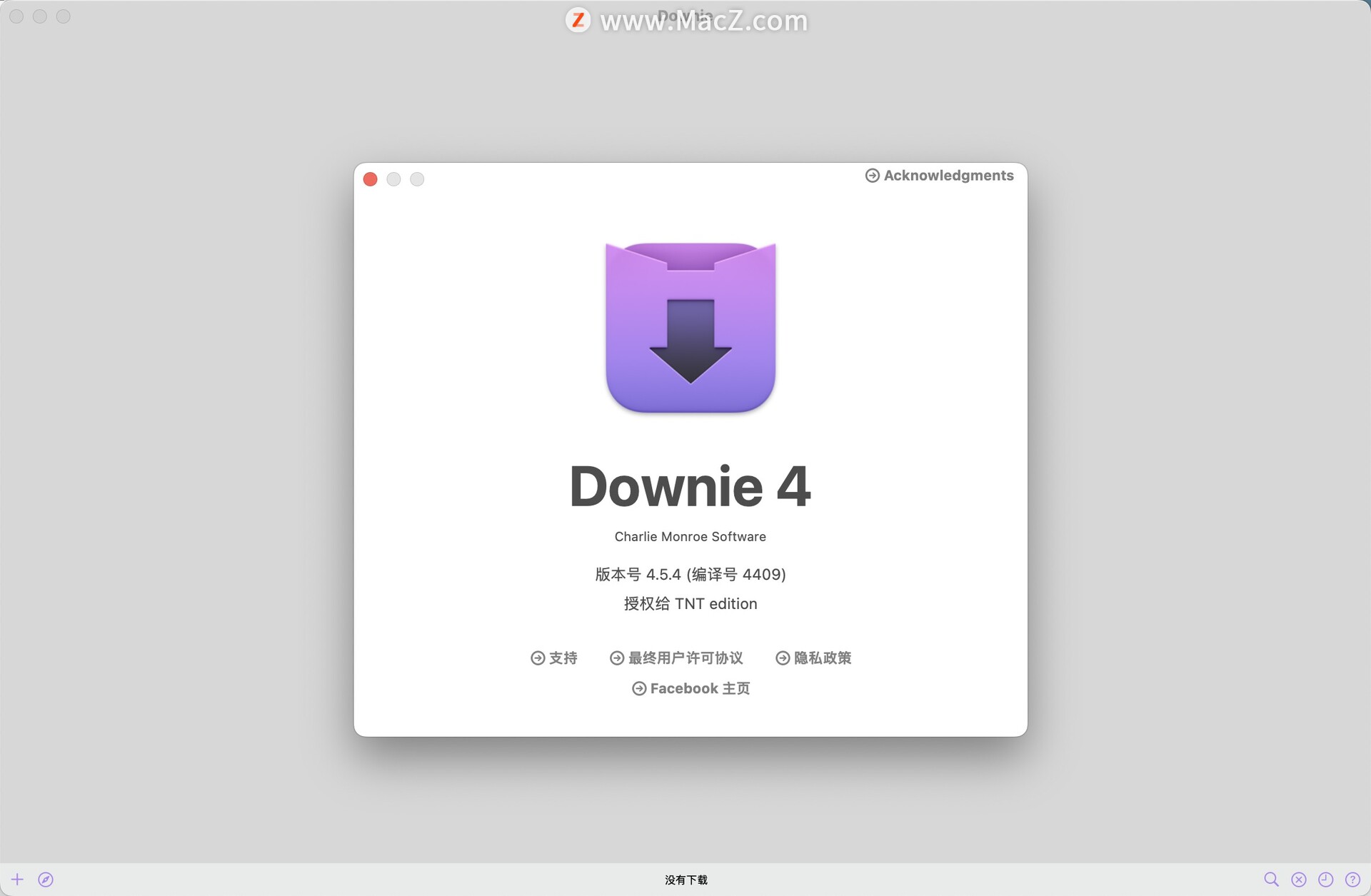The width and height of the screenshot is (1371, 896).
Task: Click the Charlie Monroe Software text
Action: (x=690, y=536)
